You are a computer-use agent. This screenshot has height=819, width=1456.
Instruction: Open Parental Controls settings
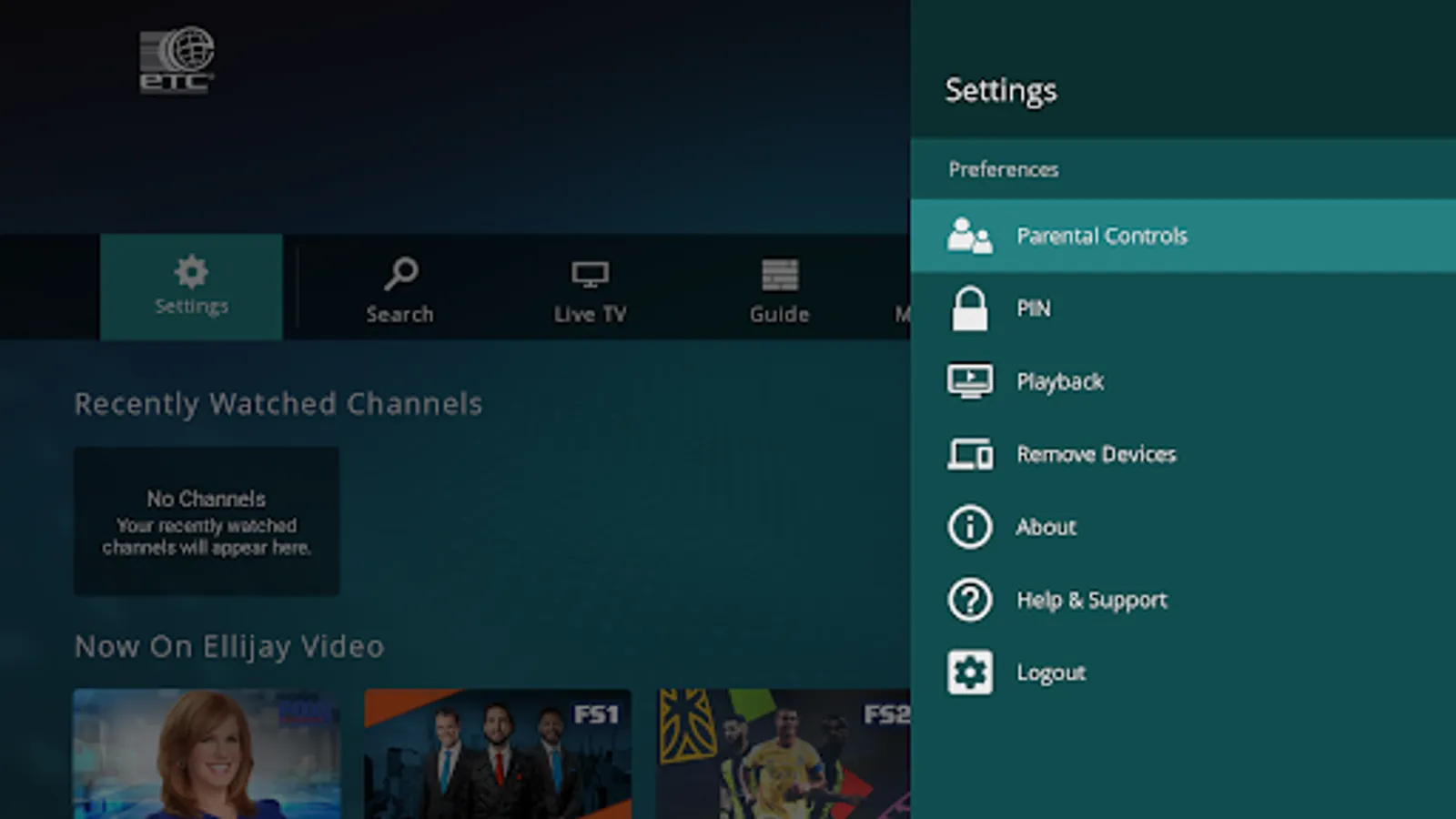[x=1183, y=236]
